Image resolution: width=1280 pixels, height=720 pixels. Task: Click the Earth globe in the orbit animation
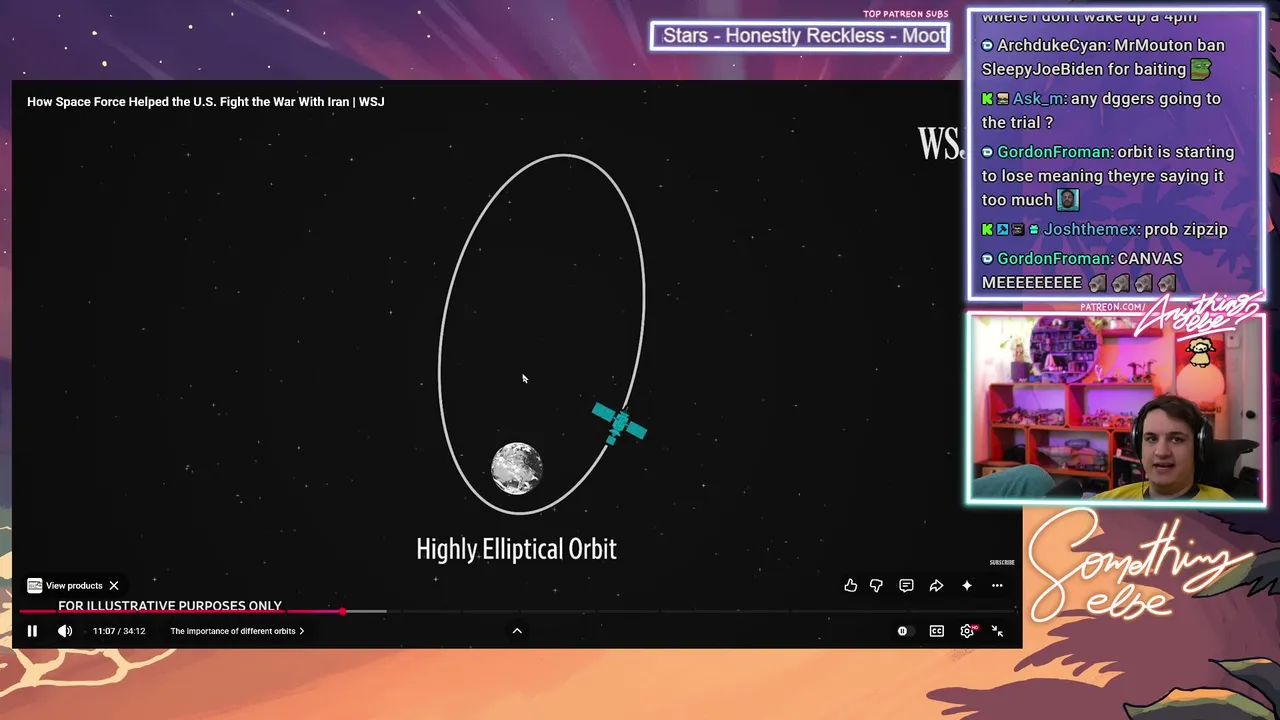pyautogui.click(x=517, y=469)
